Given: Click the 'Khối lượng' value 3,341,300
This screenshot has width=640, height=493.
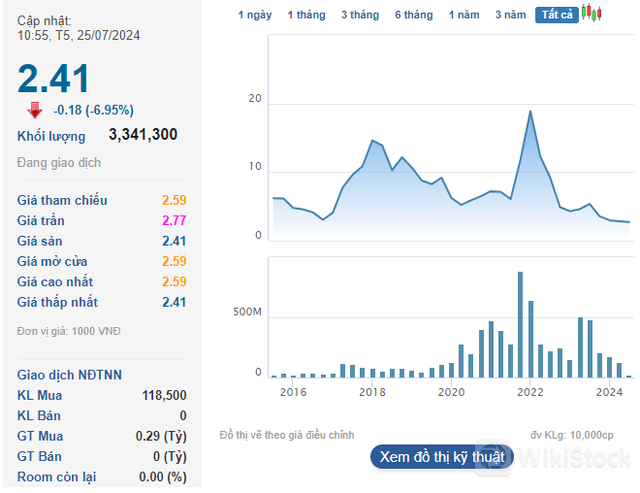Looking at the screenshot, I should pos(143,135).
